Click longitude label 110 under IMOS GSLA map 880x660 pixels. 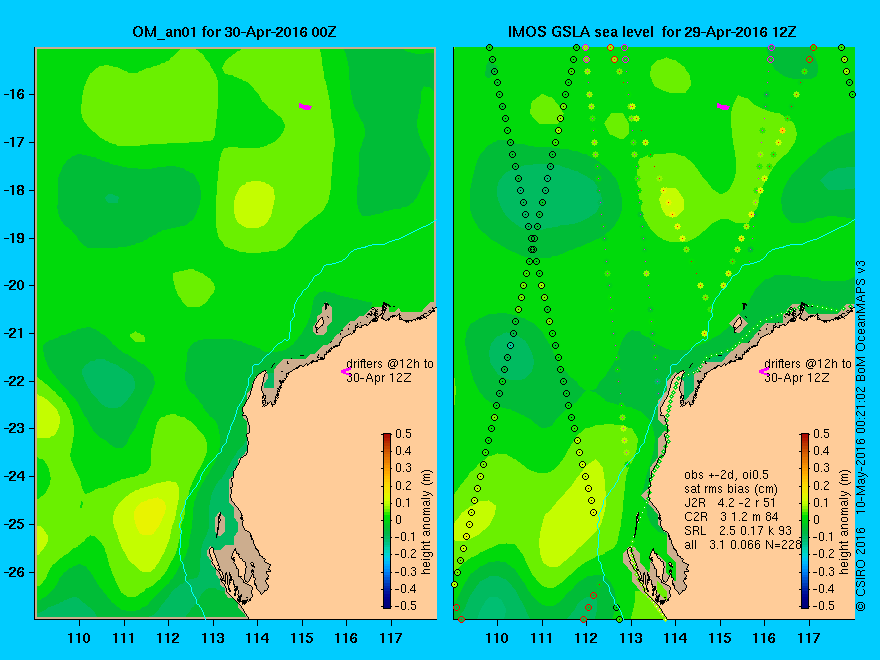tap(497, 638)
